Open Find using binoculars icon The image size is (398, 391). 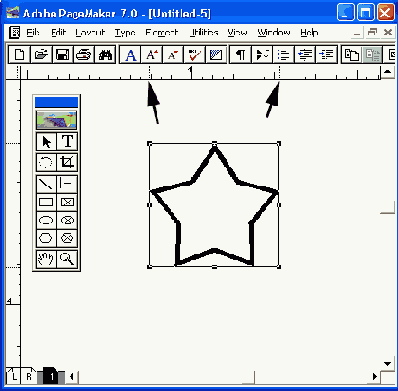tap(105, 54)
